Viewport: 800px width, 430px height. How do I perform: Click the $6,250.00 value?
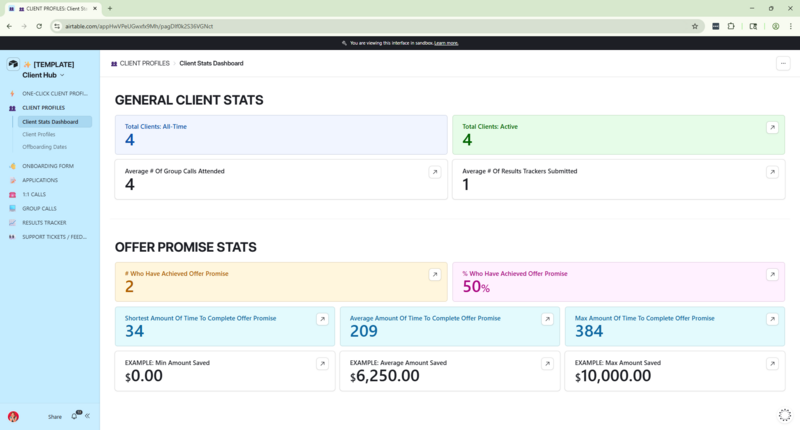384,376
